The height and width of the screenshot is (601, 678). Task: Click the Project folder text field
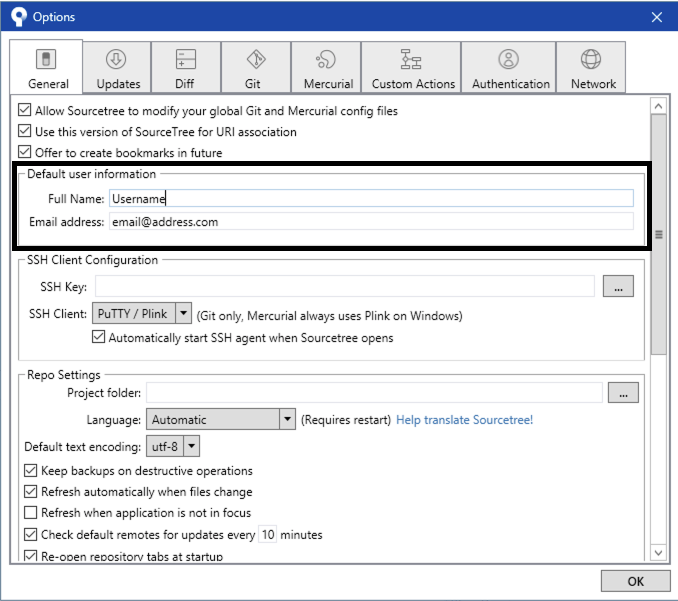click(374, 393)
